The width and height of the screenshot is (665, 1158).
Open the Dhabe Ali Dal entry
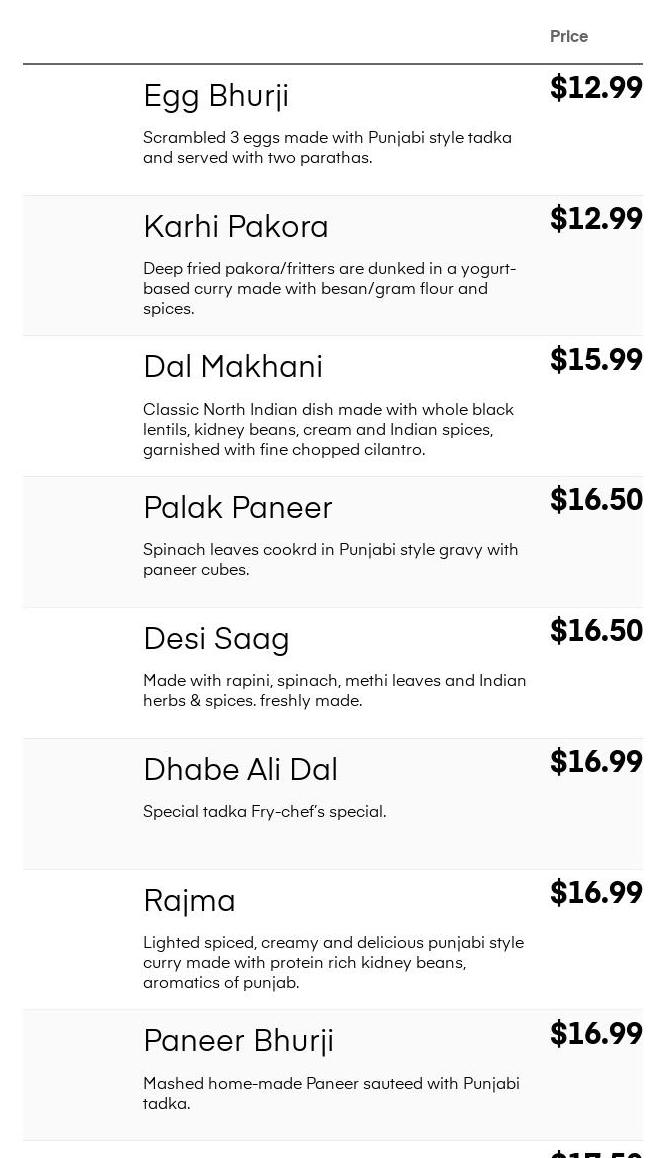pos(240,770)
